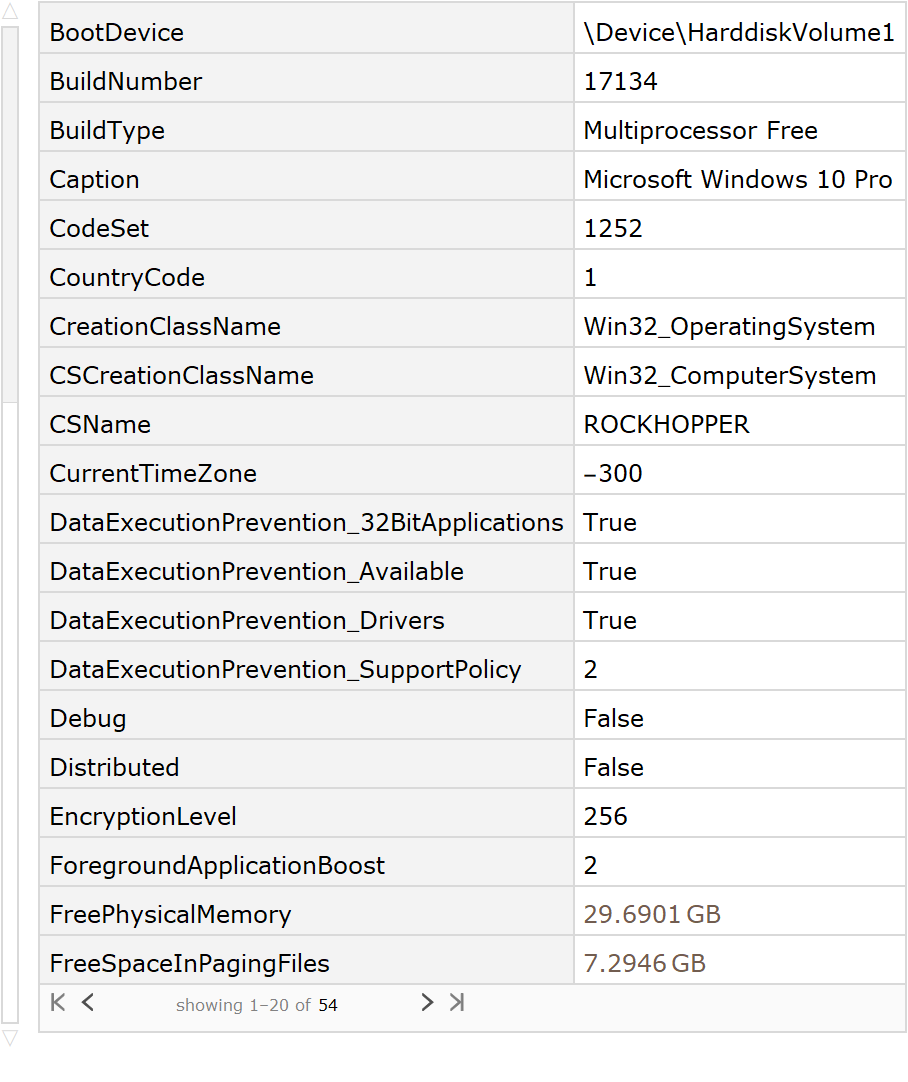Click the FreePhysicalMemory value 29.6901 GB
The height and width of the screenshot is (1082, 908).
(652, 915)
